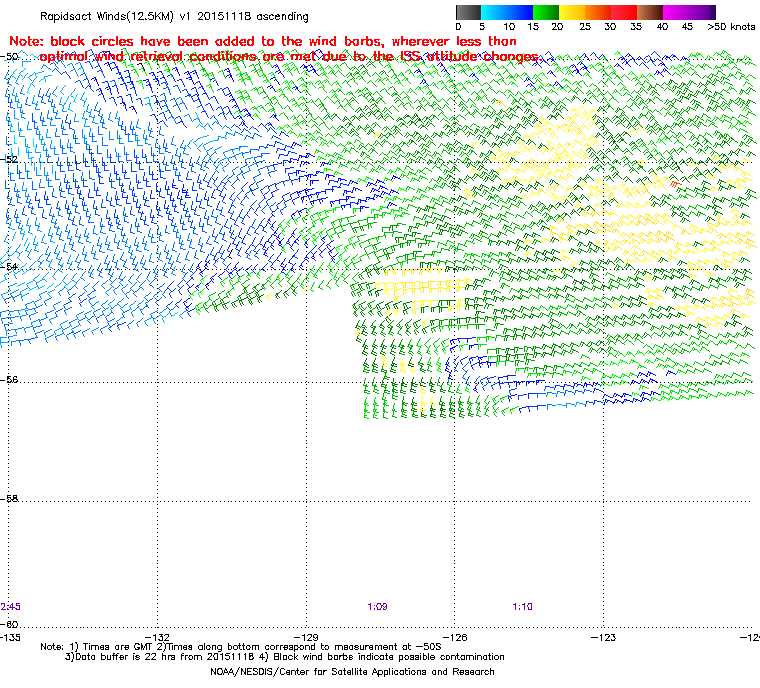Click the magenta 40-45 knots legend swatch
This screenshot has width=760, height=688.
(676, 12)
